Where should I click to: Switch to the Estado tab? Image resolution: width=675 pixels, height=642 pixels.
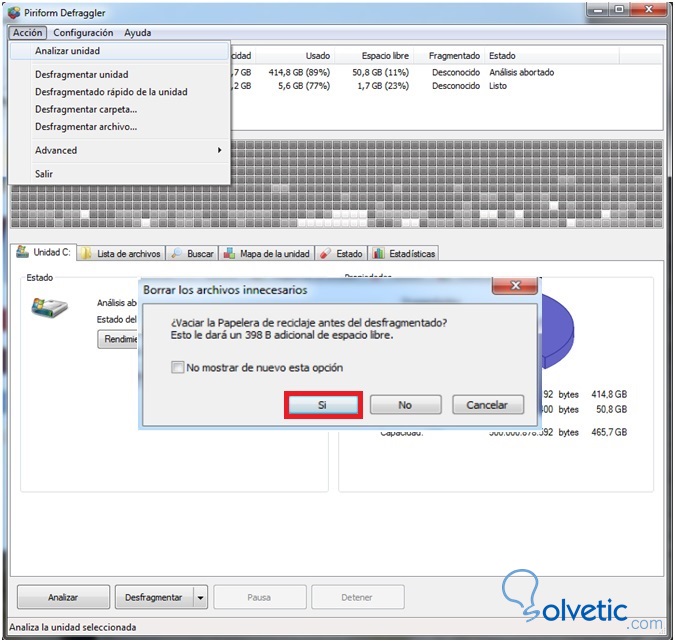[x=342, y=253]
